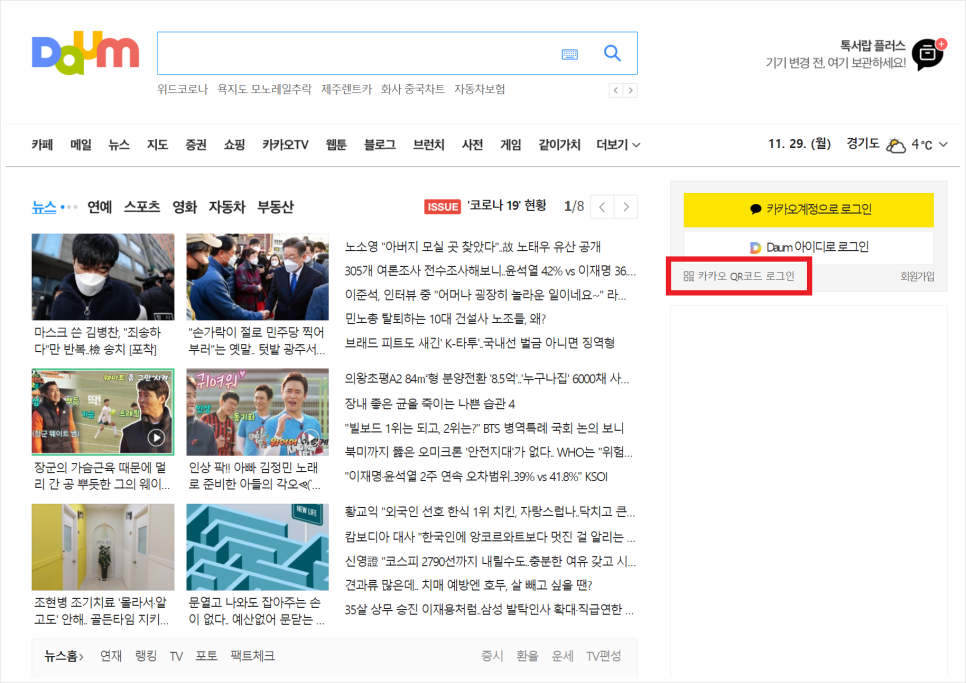Play the 장군의 가슴근육 video thumbnail
This screenshot has width=966, height=683.
[x=103, y=412]
